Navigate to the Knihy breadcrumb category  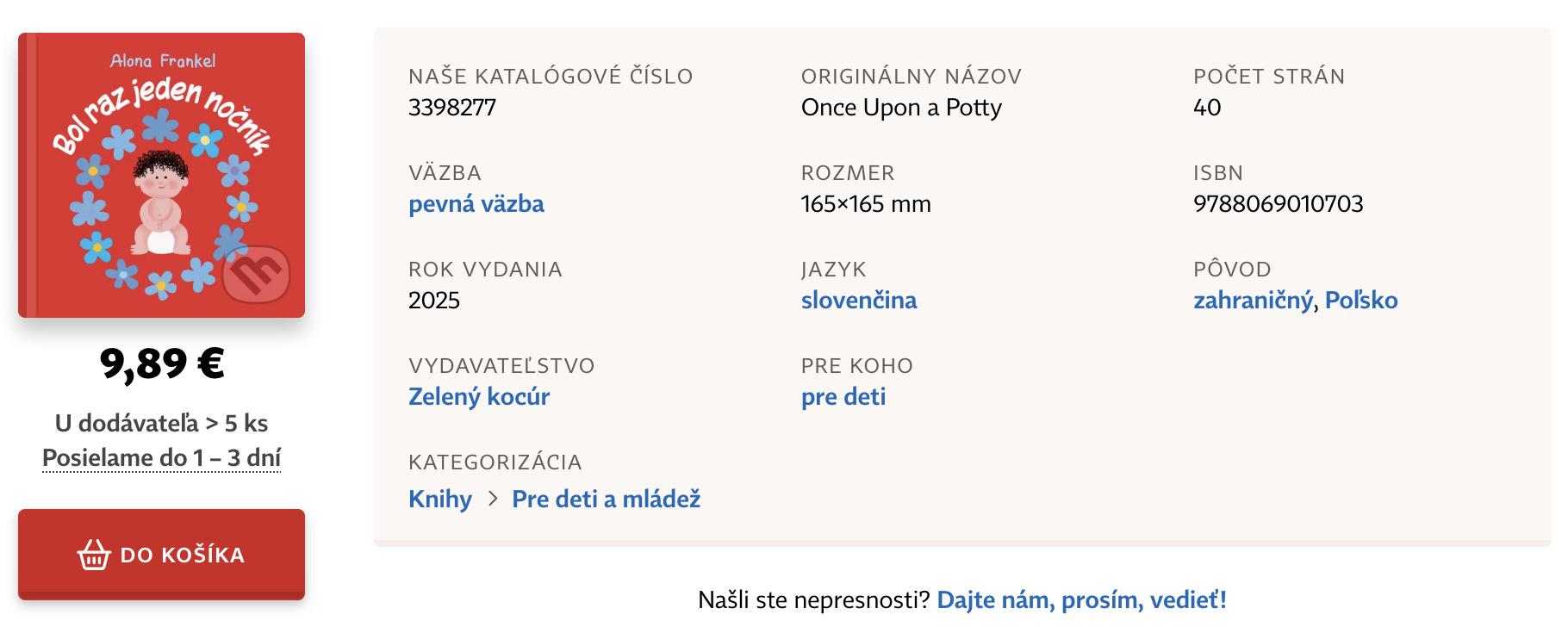coord(439,500)
